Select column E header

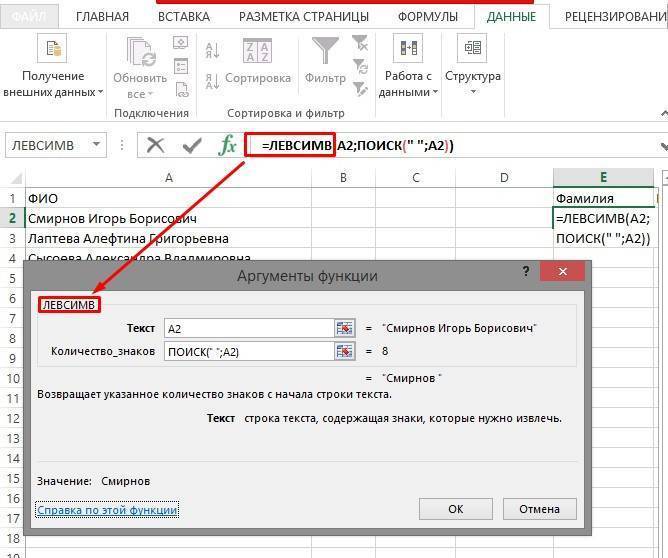click(x=603, y=177)
